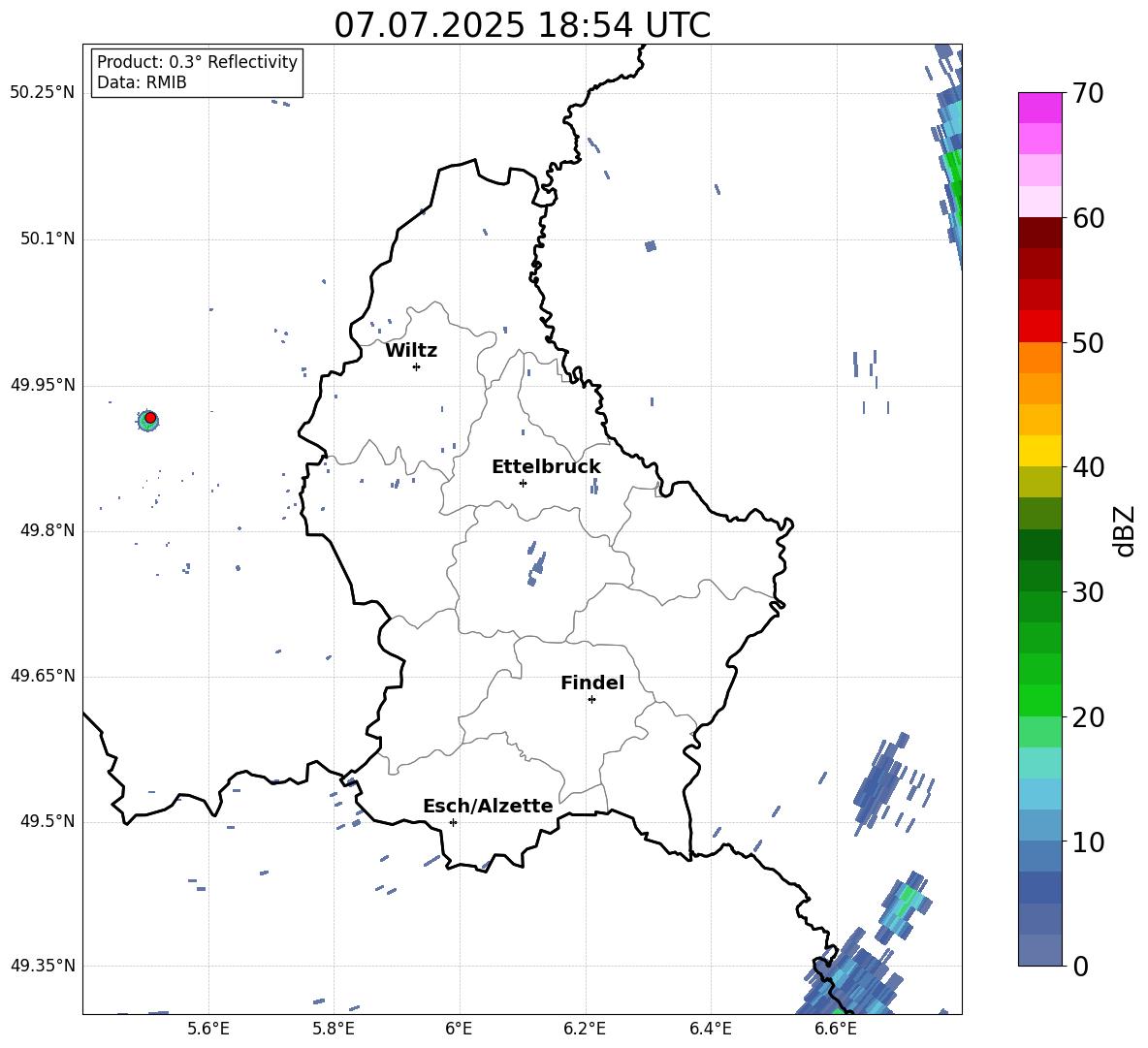
Task: Click the colorbar tick label 10
Action: (x=1088, y=842)
